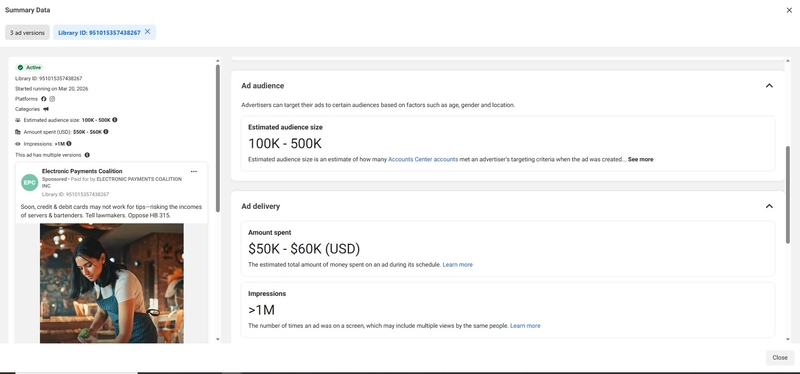The image size is (800, 374).
Task: Click the left panel scroll-down arrow
Action: point(218,339)
